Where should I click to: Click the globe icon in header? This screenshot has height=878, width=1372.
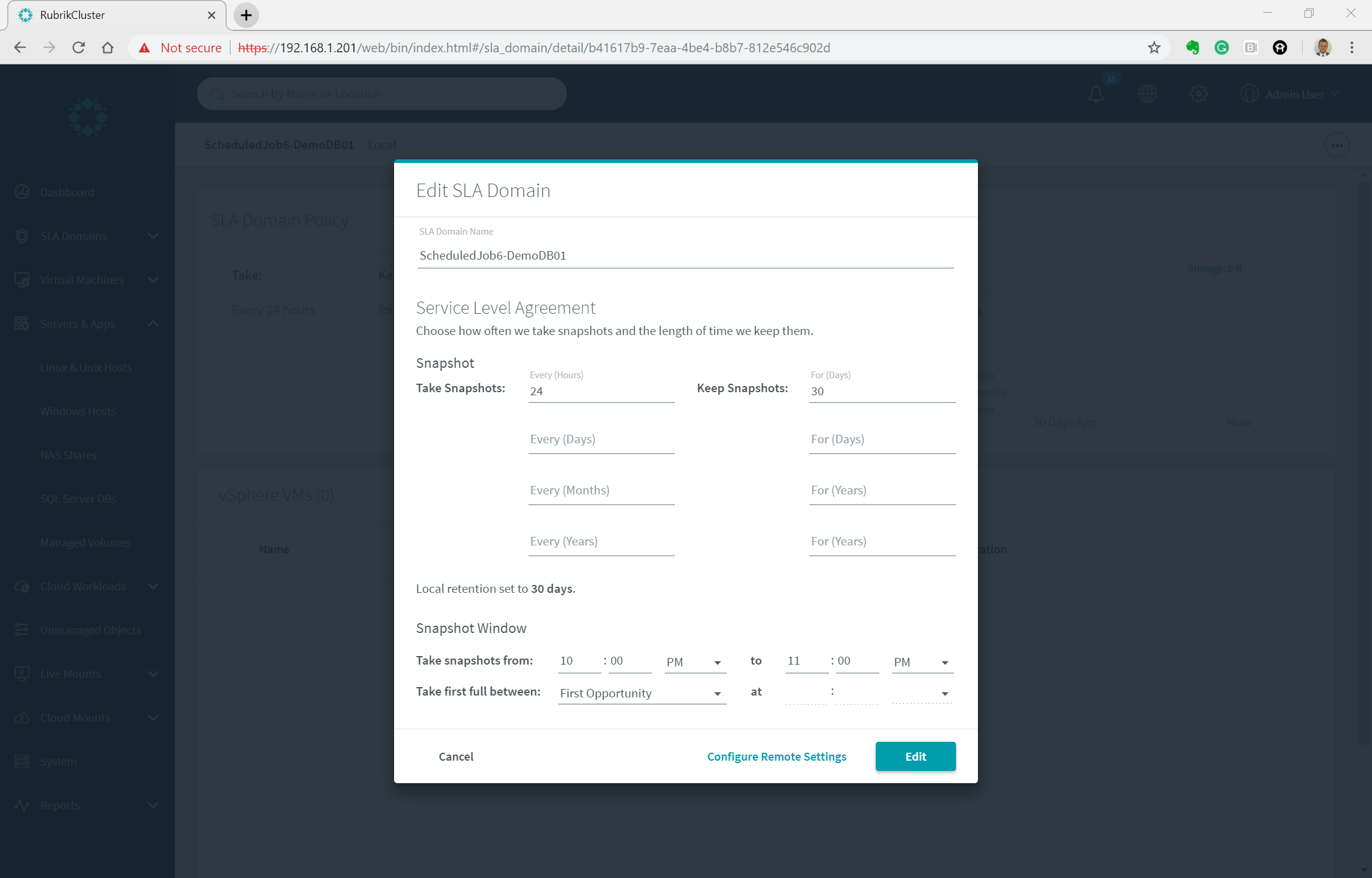(1147, 94)
